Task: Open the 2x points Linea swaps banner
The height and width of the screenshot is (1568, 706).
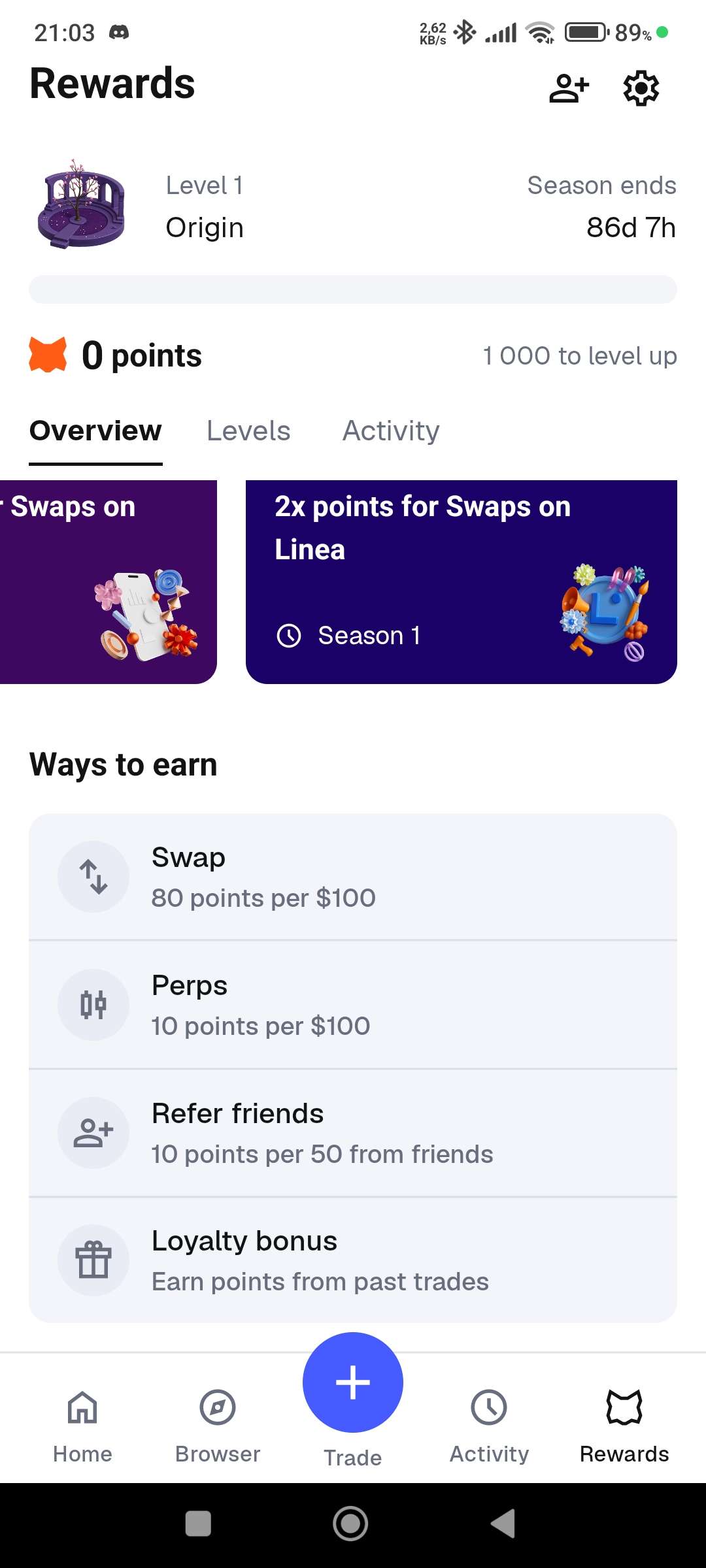Action: coord(461,581)
